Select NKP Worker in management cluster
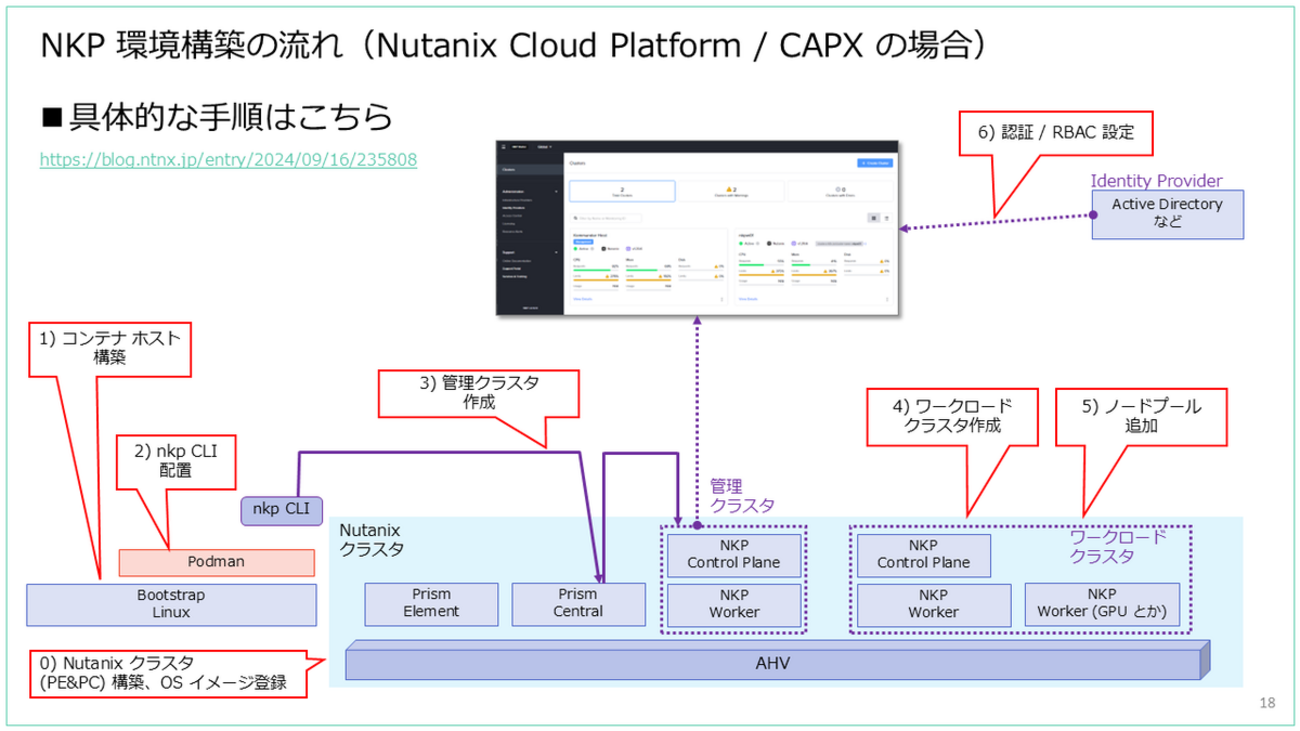 (x=735, y=604)
